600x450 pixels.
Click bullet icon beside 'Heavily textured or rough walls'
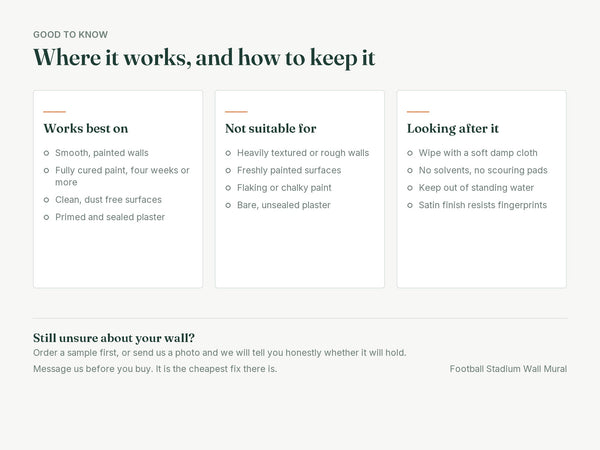pos(228,153)
